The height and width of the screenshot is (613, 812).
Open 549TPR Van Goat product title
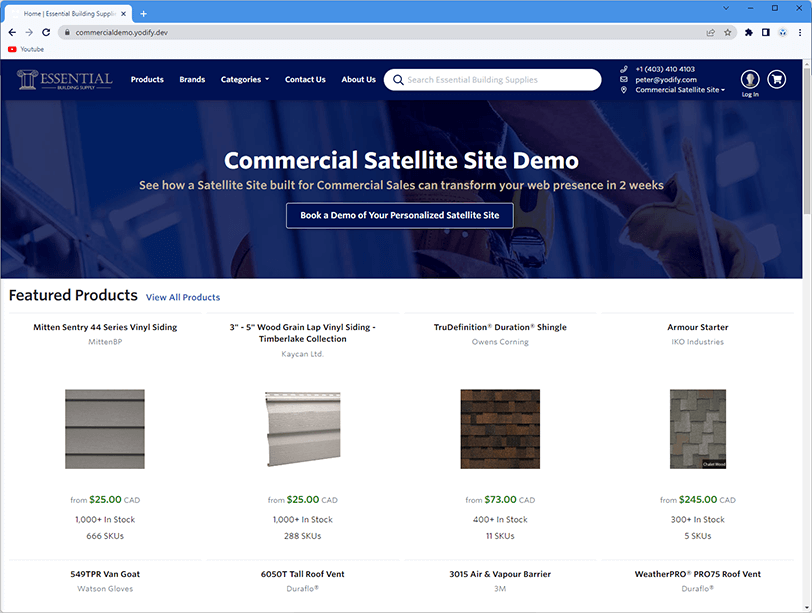point(105,574)
